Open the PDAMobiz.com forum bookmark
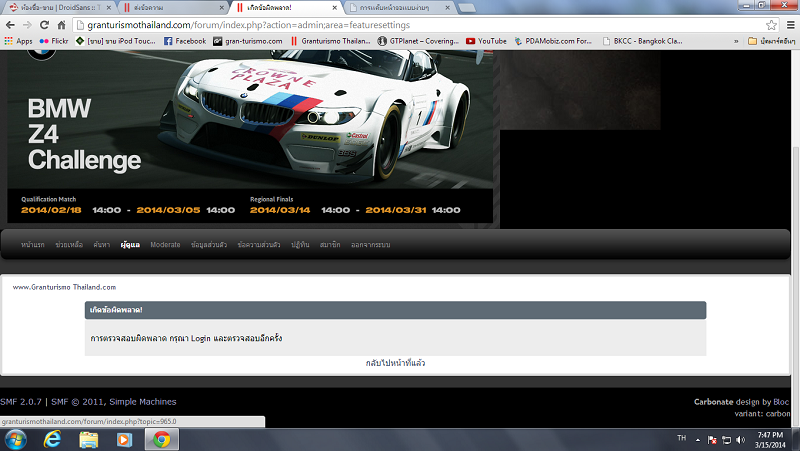The width and height of the screenshot is (800, 451). point(553,41)
